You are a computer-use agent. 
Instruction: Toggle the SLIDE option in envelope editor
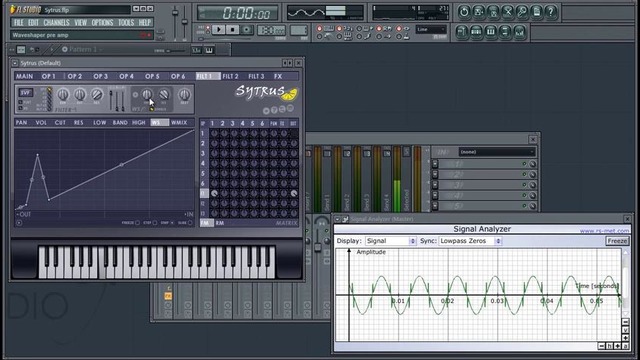pos(190,223)
